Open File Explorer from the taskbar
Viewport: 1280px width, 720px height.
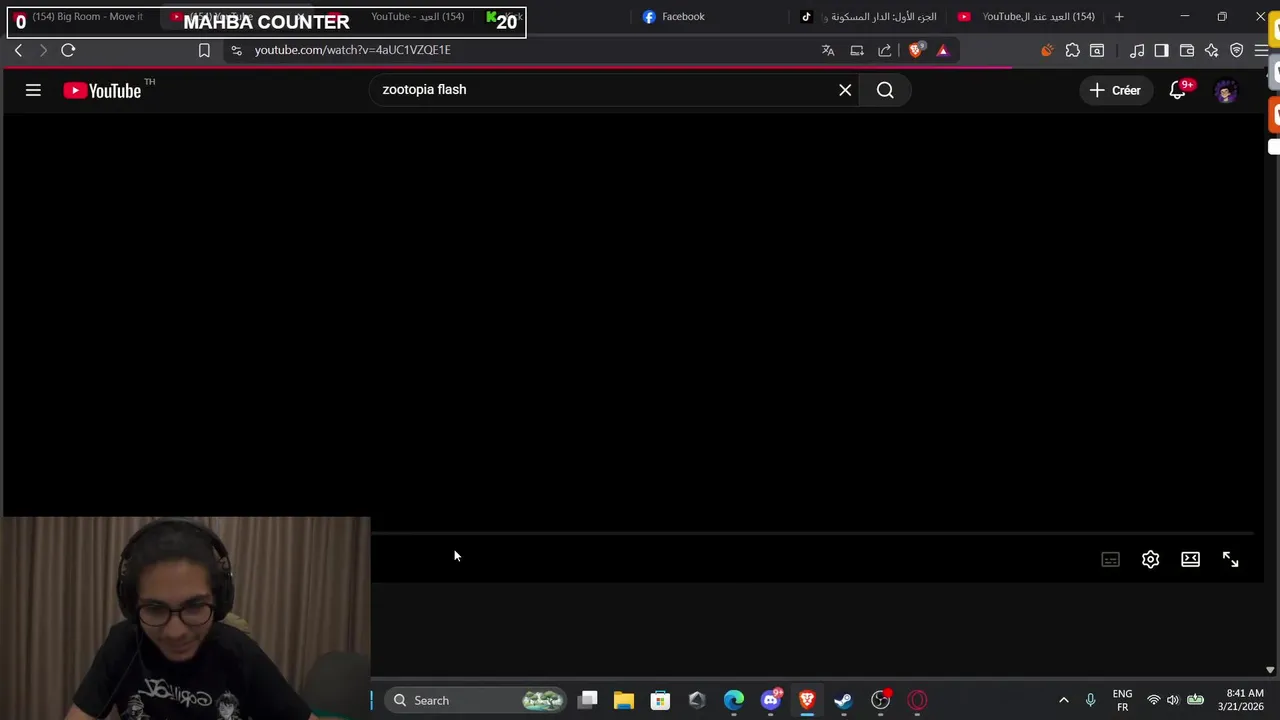[x=624, y=700]
